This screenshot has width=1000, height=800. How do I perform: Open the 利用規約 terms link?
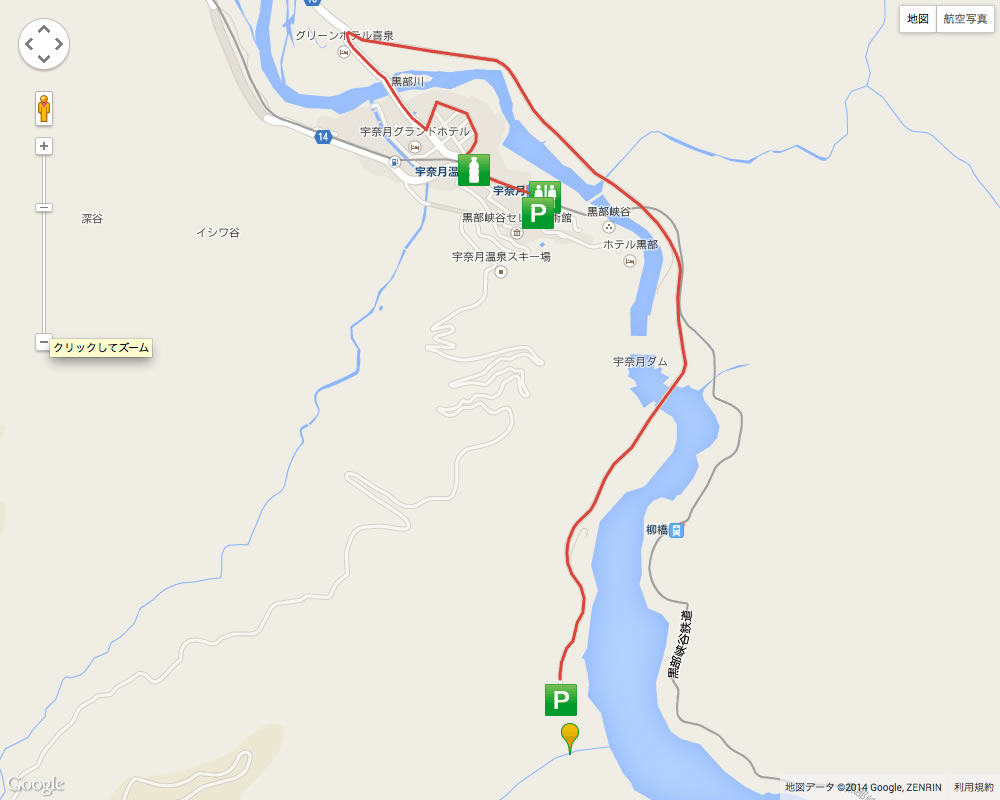tap(973, 787)
